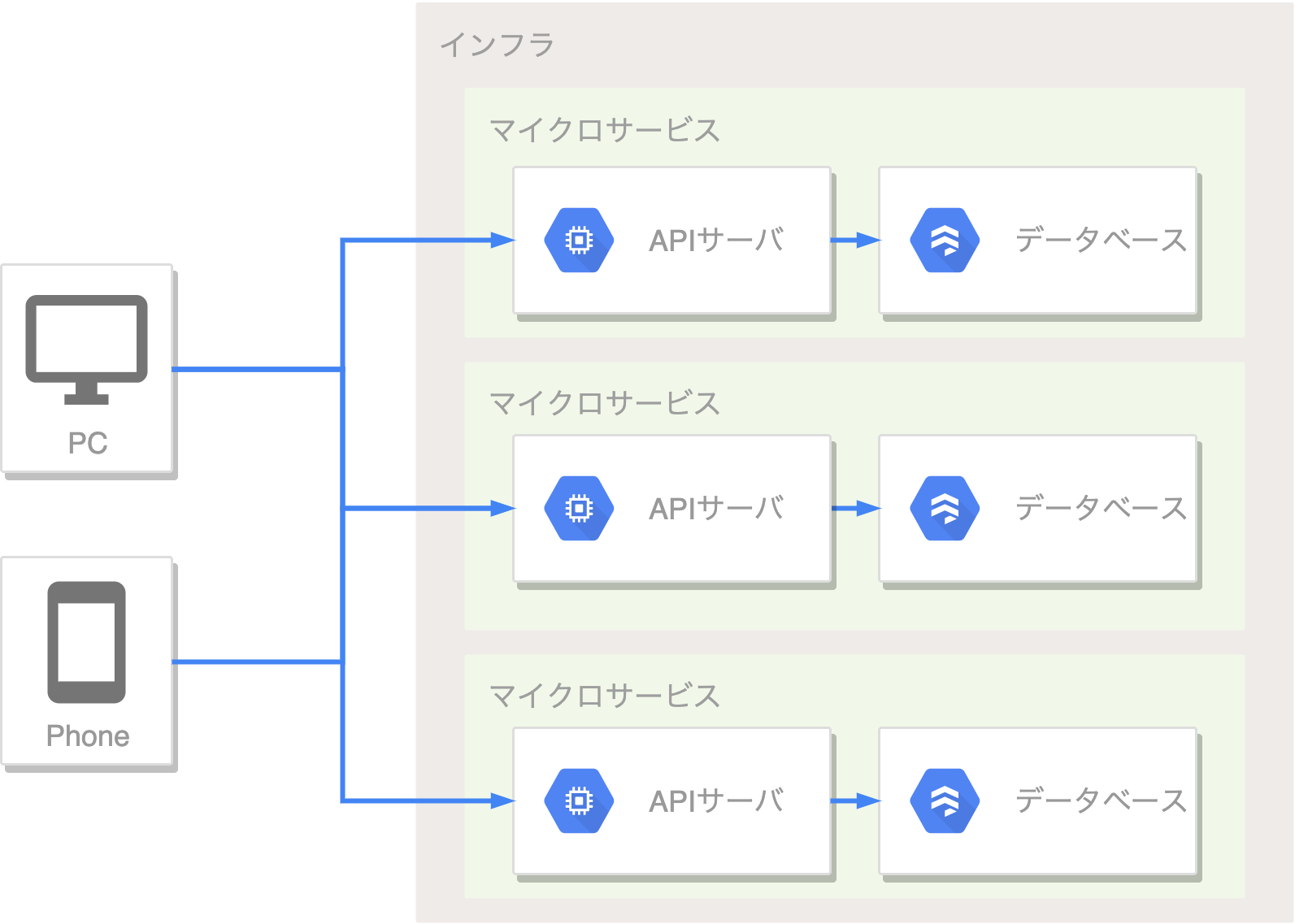Screen dimensions: 1295x924
Task: Click the Phone device icon
Action: pos(87,642)
